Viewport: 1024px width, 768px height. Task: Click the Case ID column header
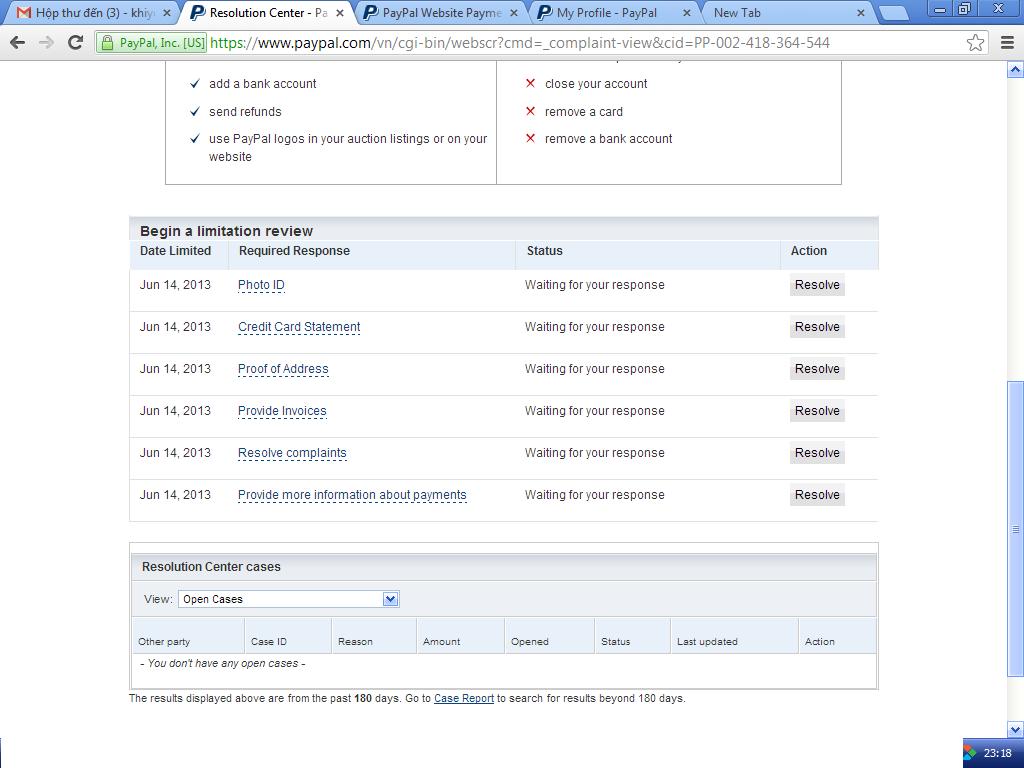point(268,641)
